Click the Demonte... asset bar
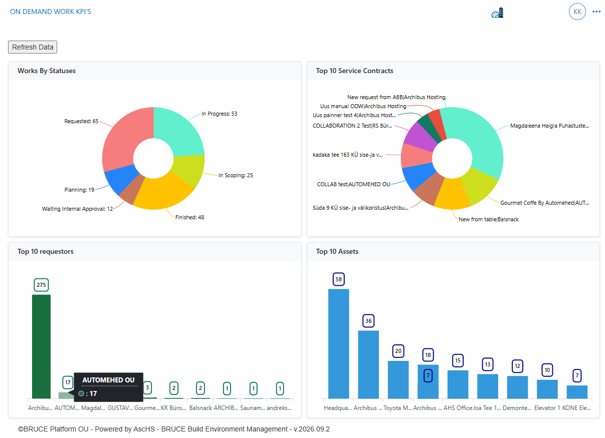This screenshot has width=605, height=438. 517,387
